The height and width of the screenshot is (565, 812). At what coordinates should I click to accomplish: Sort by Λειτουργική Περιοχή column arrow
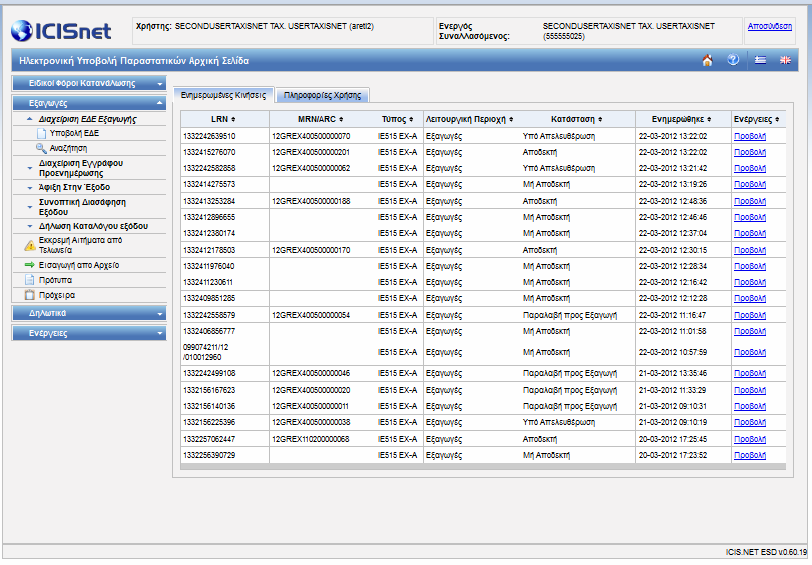click(511, 120)
